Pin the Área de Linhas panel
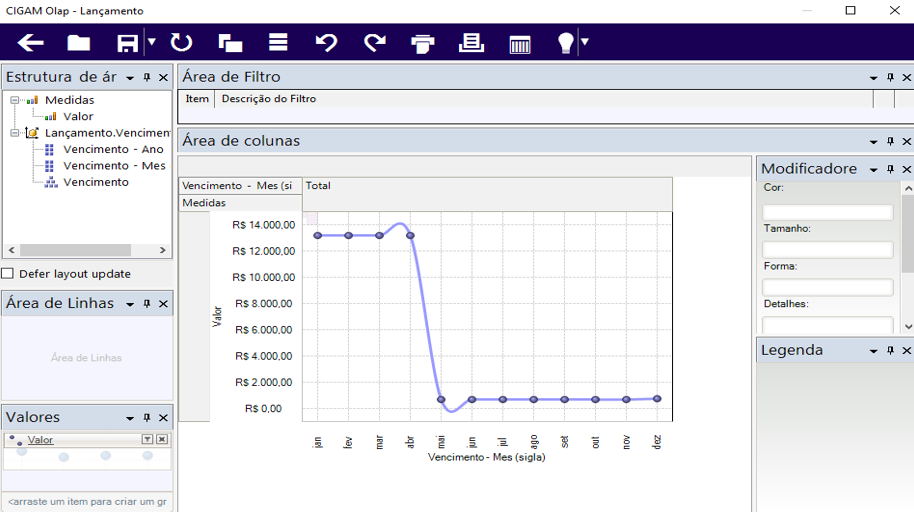This screenshot has width=914, height=512. point(147,304)
